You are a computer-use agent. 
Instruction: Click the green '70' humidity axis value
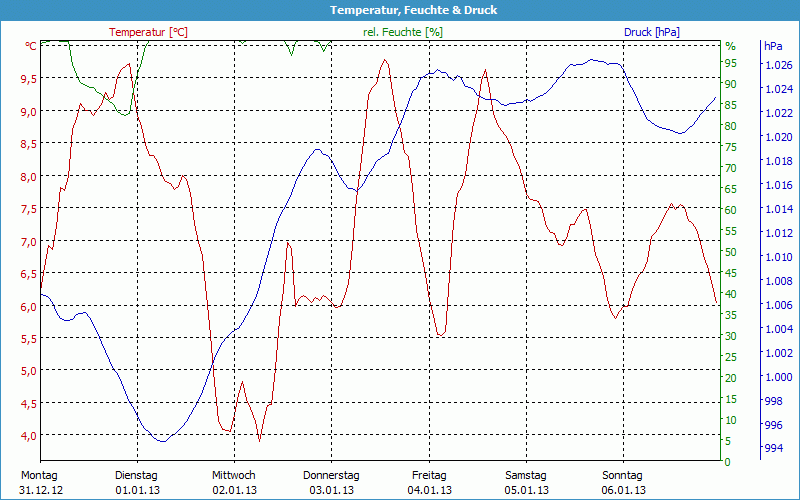click(x=731, y=168)
